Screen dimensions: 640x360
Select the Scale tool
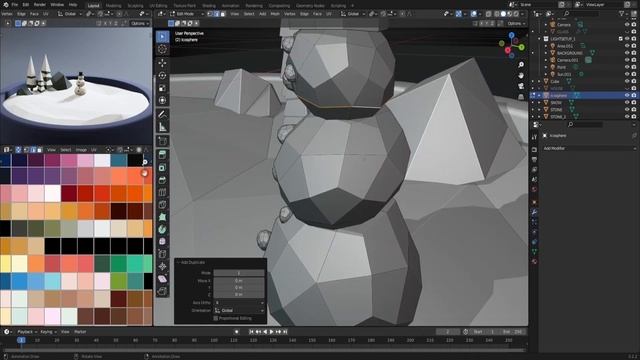pyautogui.click(x=162, y=88)
